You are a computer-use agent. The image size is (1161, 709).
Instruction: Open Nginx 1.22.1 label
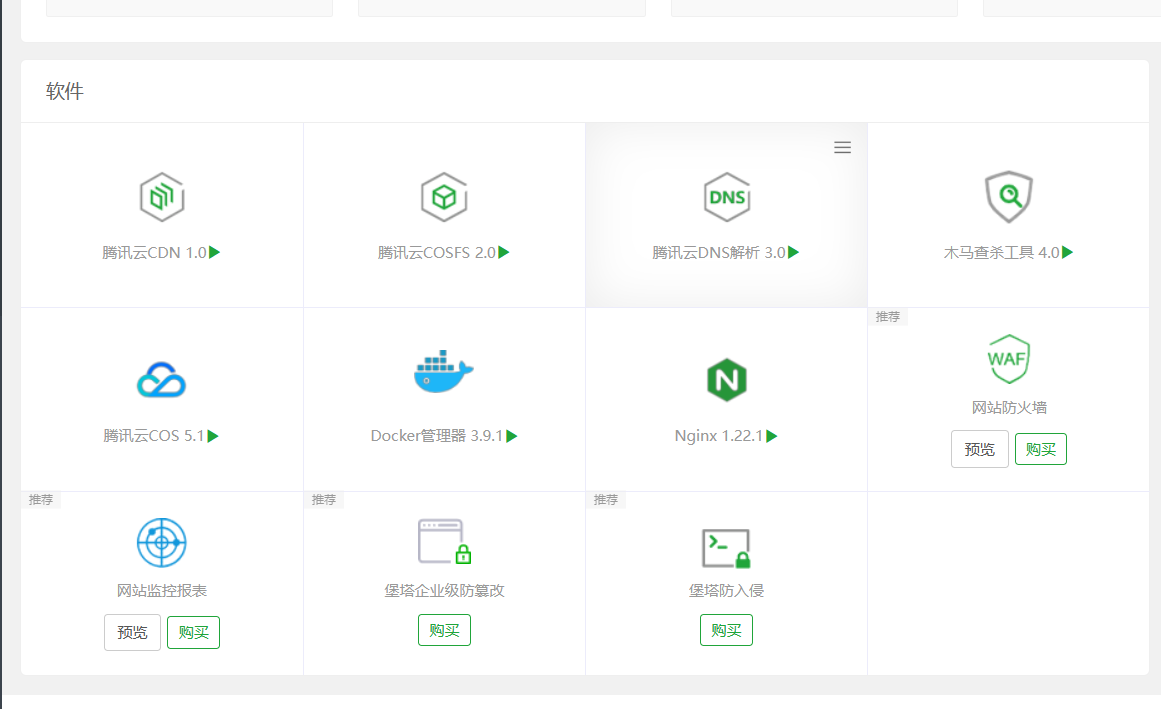[x=718, y=436]
